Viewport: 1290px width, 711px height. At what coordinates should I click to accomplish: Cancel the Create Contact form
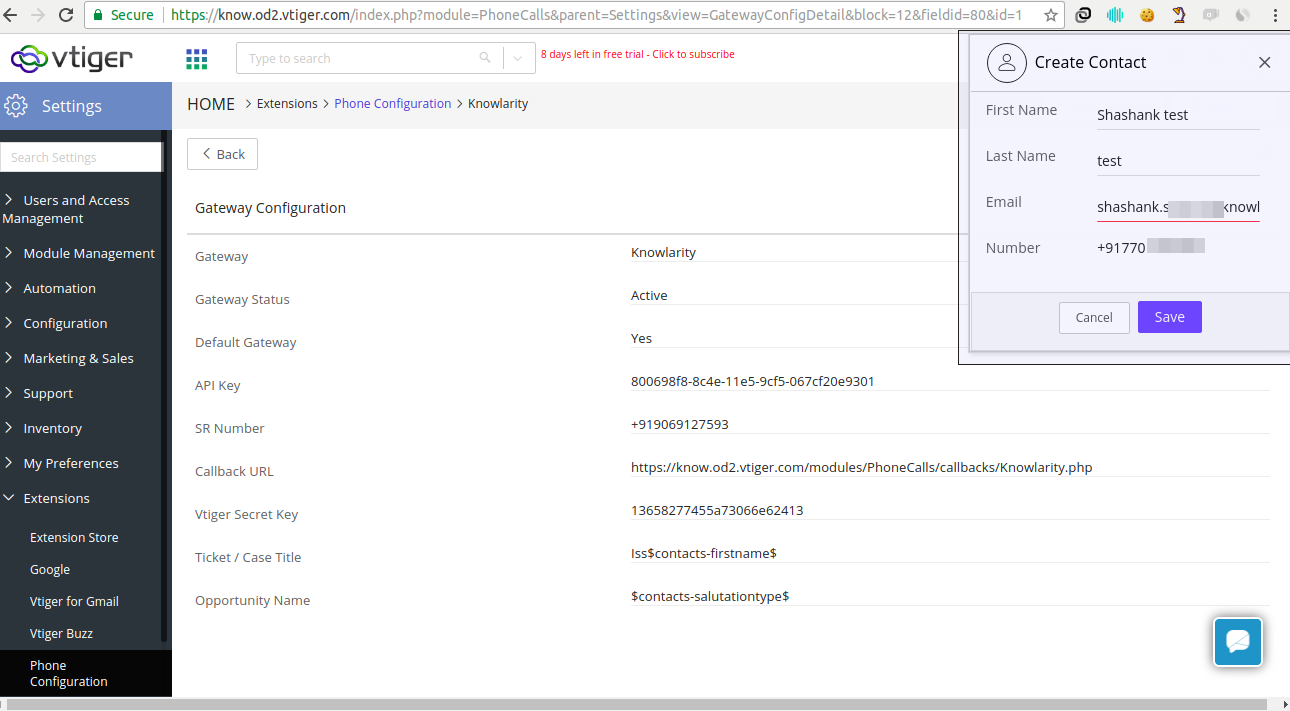[1094, 317]
